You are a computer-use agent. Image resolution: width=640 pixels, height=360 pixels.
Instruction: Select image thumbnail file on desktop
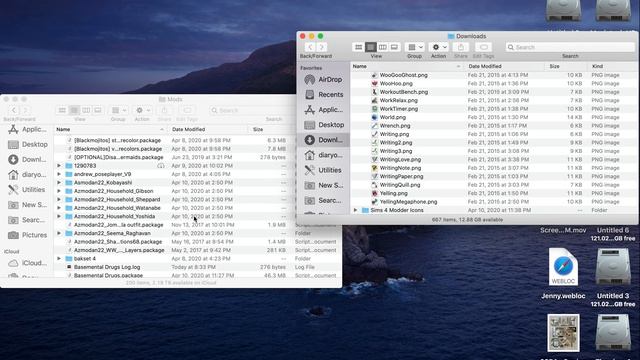click(563, 333)
